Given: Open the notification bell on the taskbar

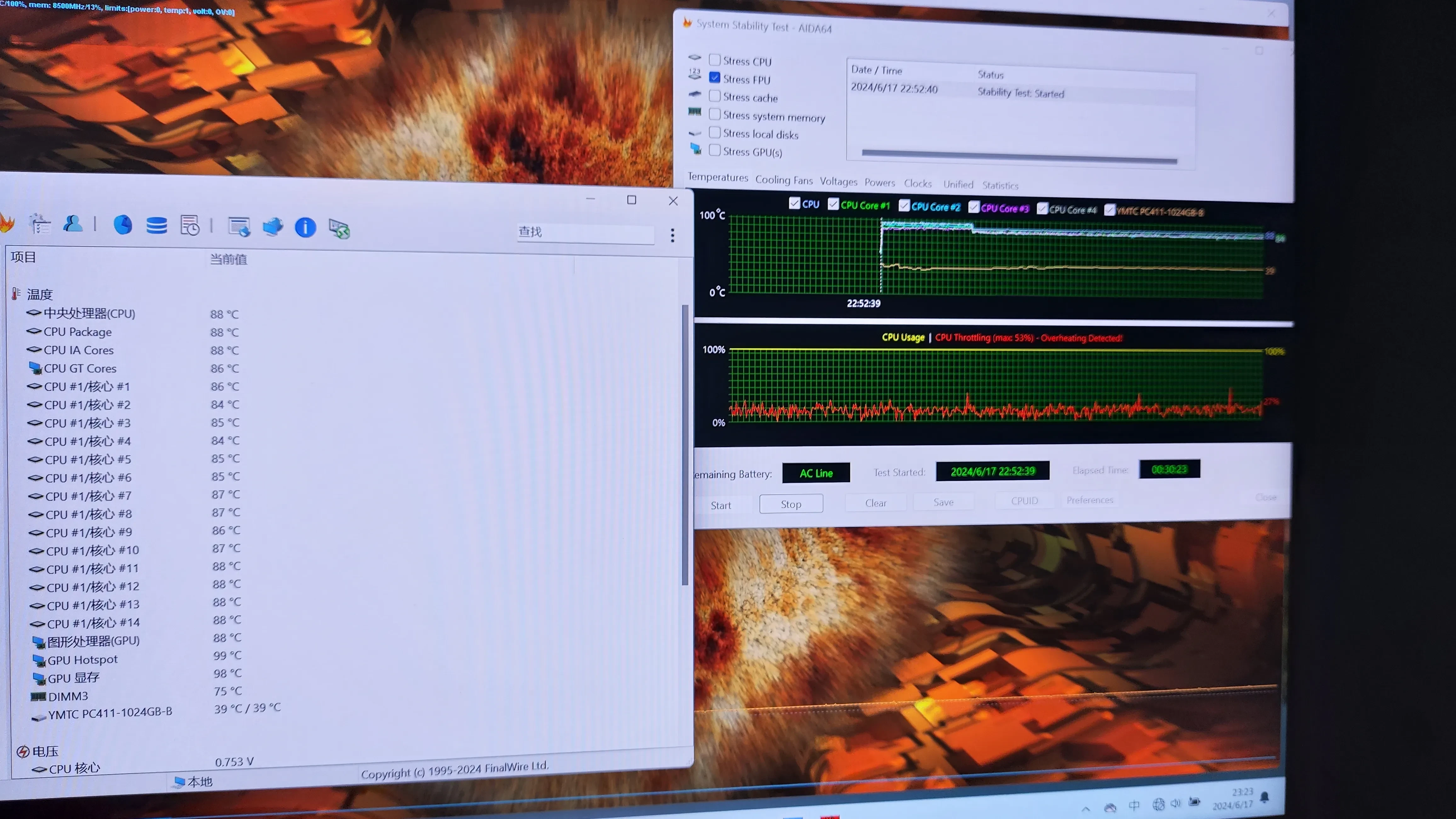Looking at the screenshot, I should point(1265,797).
